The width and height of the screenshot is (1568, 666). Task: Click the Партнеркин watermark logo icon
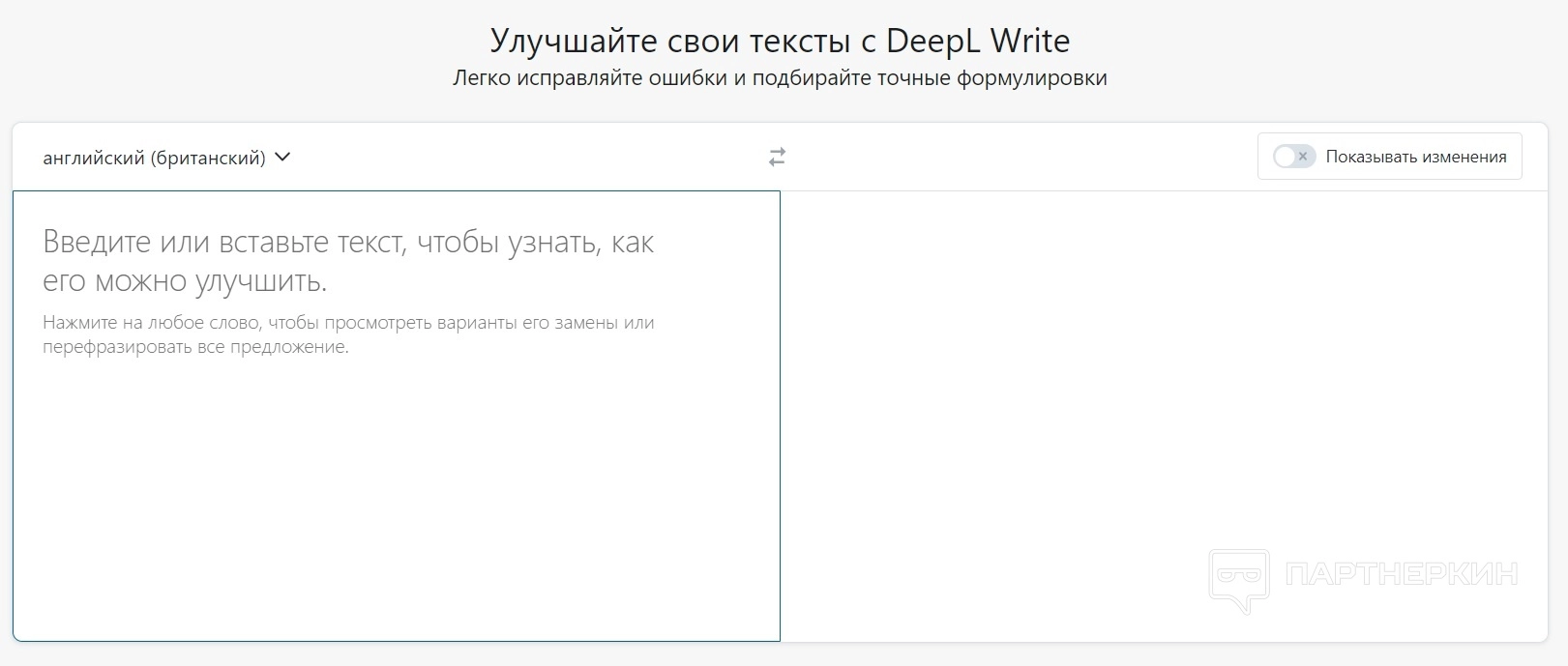pyautogui.click(x=1238, y=578)
